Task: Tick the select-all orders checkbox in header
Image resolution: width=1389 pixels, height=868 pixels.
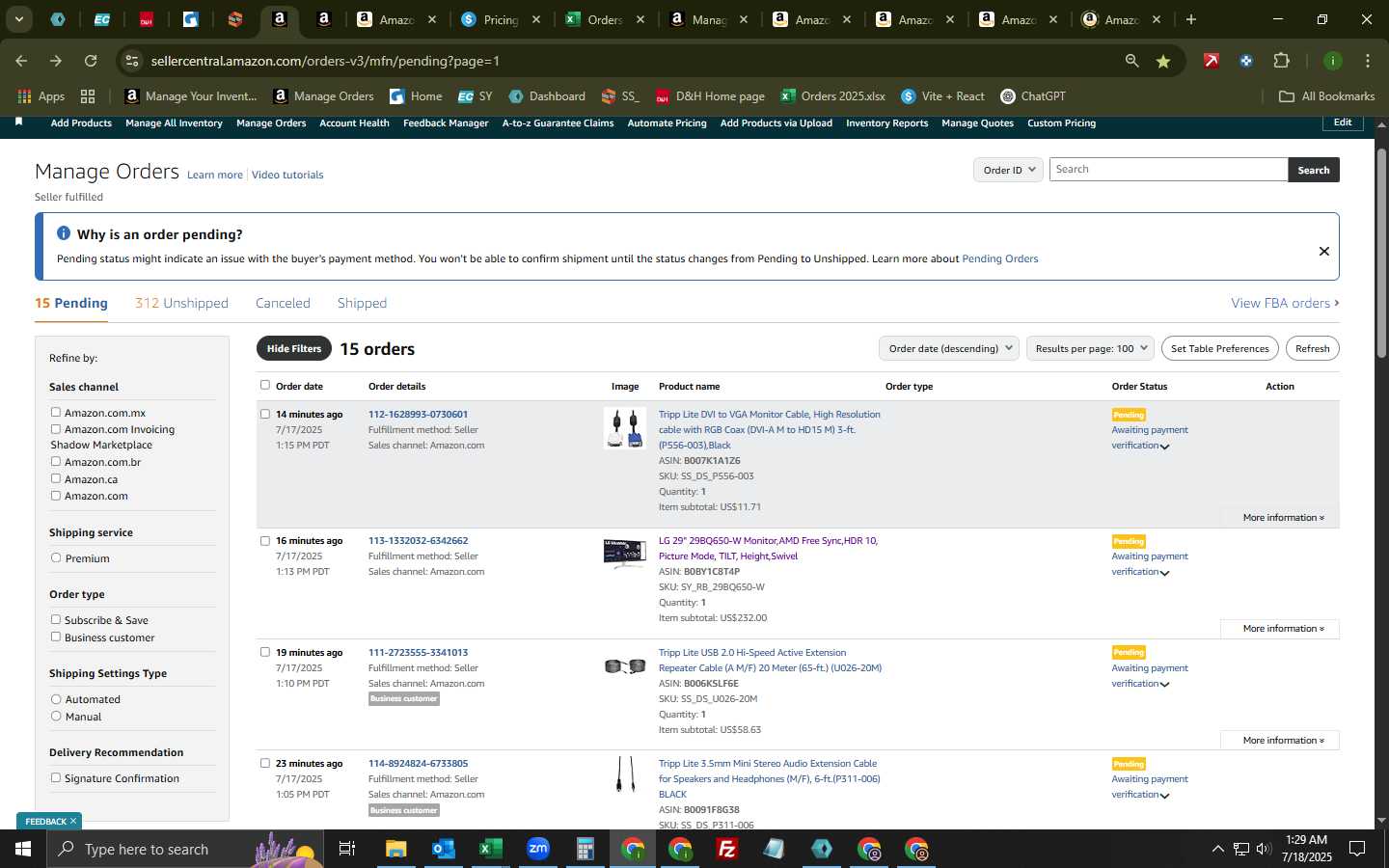Action: [265, 385]
